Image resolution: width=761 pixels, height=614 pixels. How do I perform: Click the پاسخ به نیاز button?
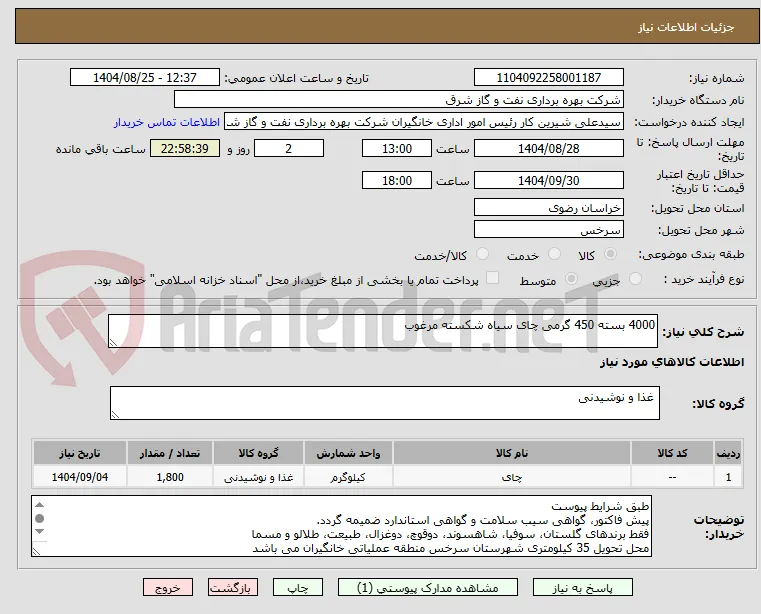[x=582, y=587]
